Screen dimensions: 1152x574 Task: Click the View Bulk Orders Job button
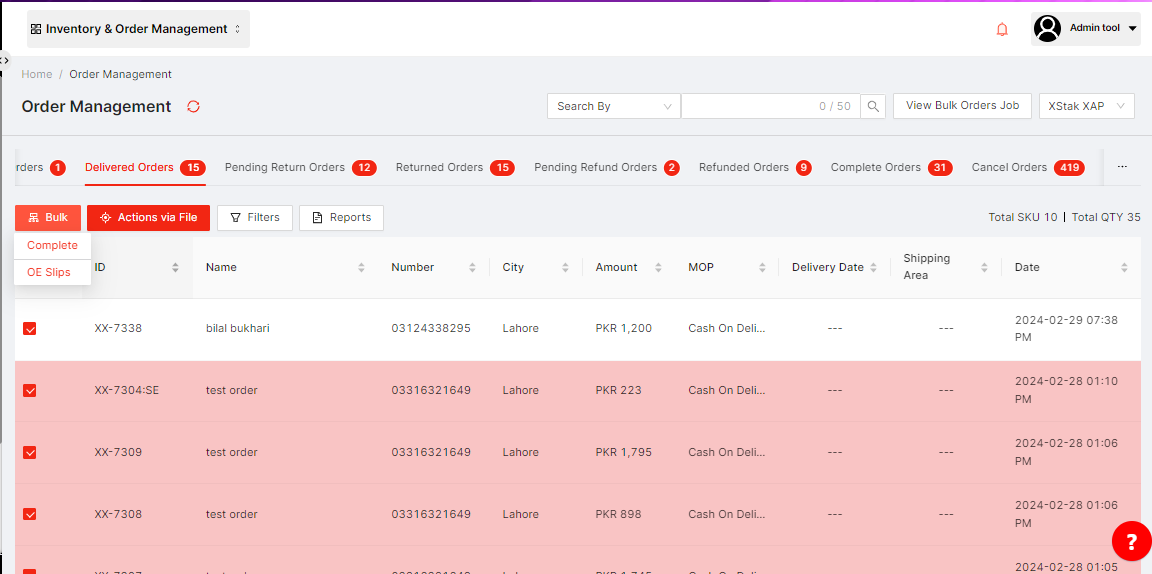962,105
